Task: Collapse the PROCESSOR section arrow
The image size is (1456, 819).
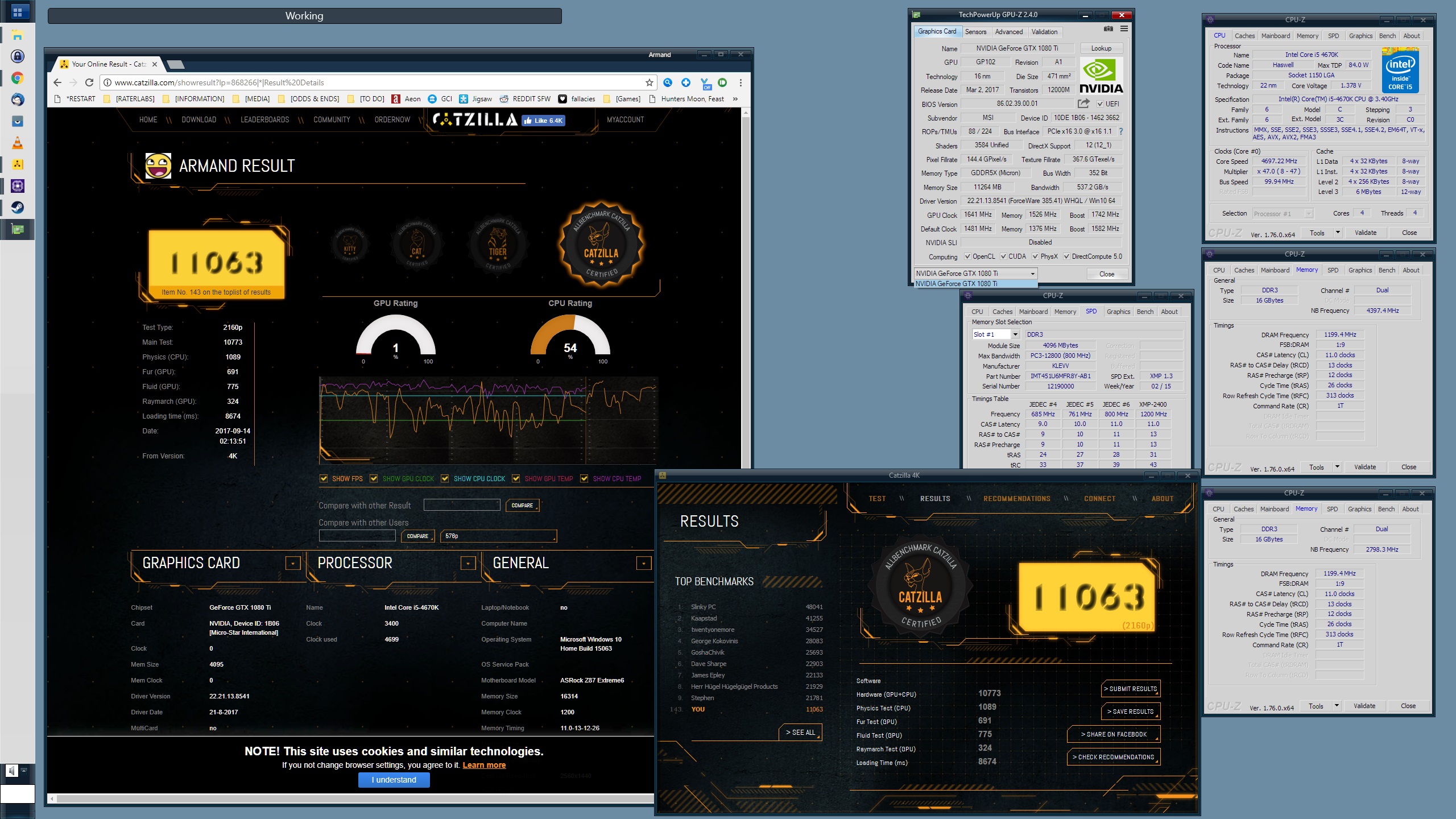Action: pyautogui.click(x=468, y=563)
